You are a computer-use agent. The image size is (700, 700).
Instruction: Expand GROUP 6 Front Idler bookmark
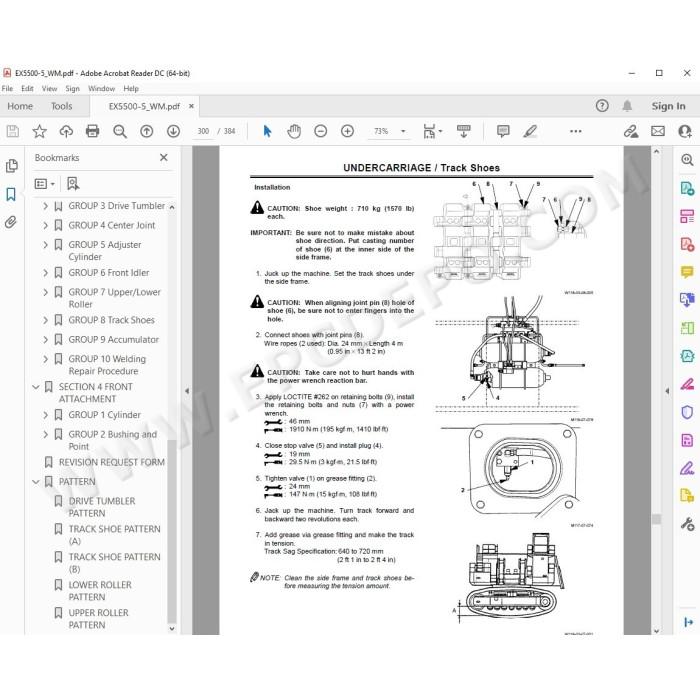pyautogui.click(x=45, y=273)
